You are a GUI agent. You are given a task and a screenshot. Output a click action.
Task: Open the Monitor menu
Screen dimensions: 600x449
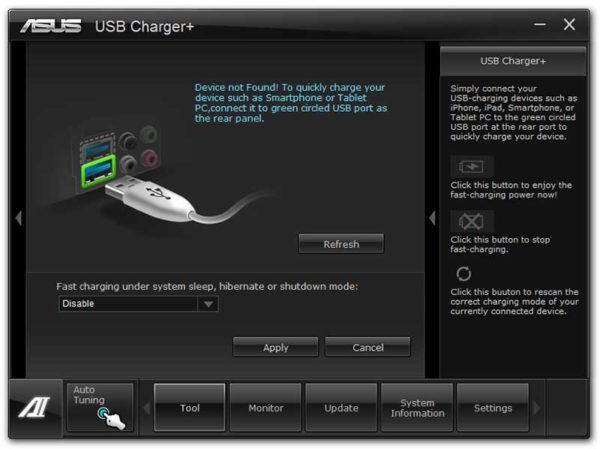(x=266, y=408)
